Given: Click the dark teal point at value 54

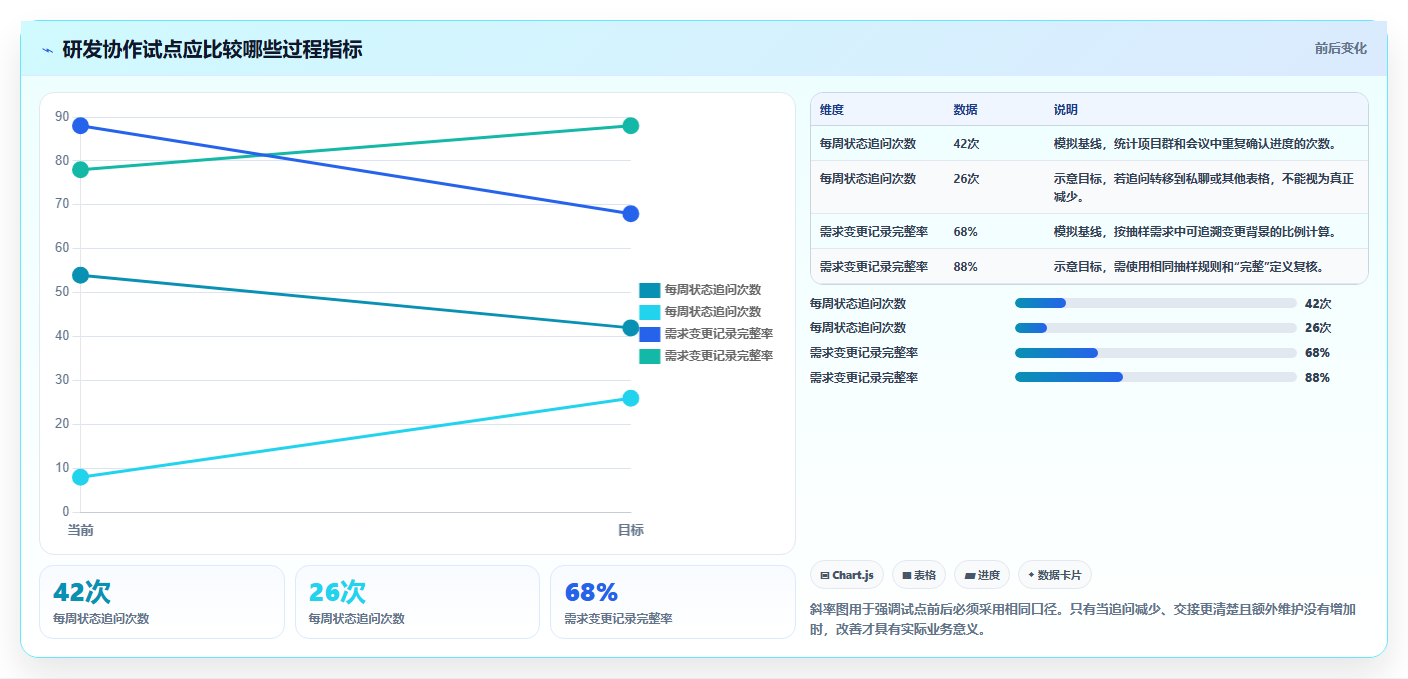Looking at the screenshot, I should click(81, 275).
